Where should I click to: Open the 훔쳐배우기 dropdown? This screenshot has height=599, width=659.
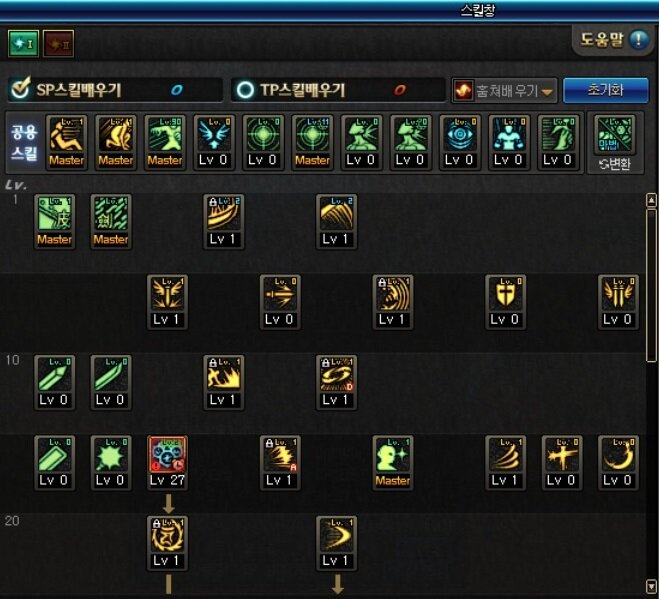point(504,90)
